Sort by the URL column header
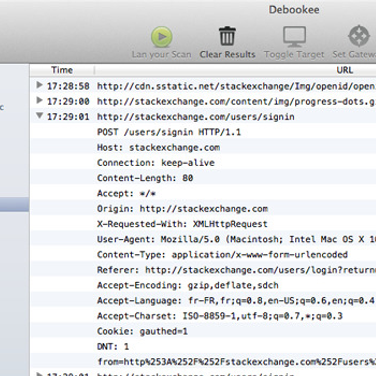The height and width of the screenshot is (376, 376). 345,70
